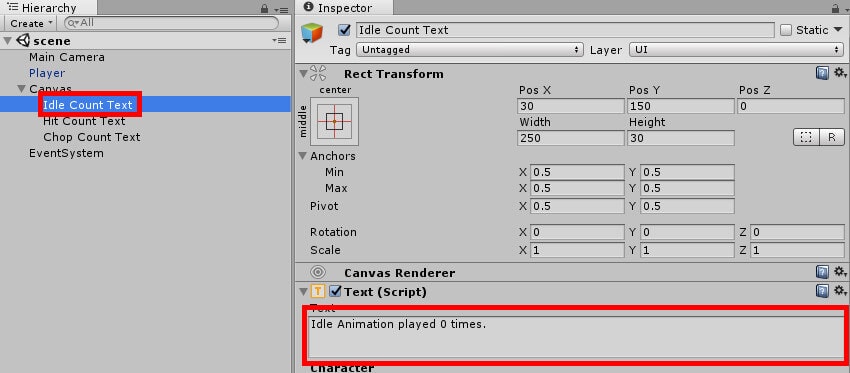This screenshot has width=850, height=373.
Task: Open the Static flags dropdown arrow
Action: tap(839, 30)
